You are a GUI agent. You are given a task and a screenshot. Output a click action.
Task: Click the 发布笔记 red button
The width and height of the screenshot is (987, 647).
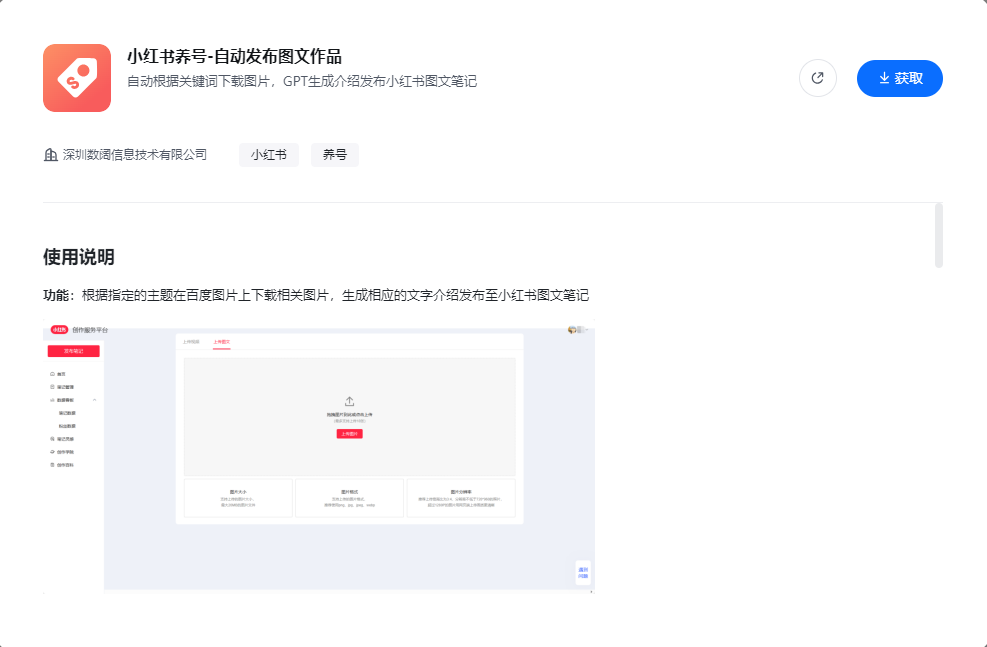pos(72,350)
